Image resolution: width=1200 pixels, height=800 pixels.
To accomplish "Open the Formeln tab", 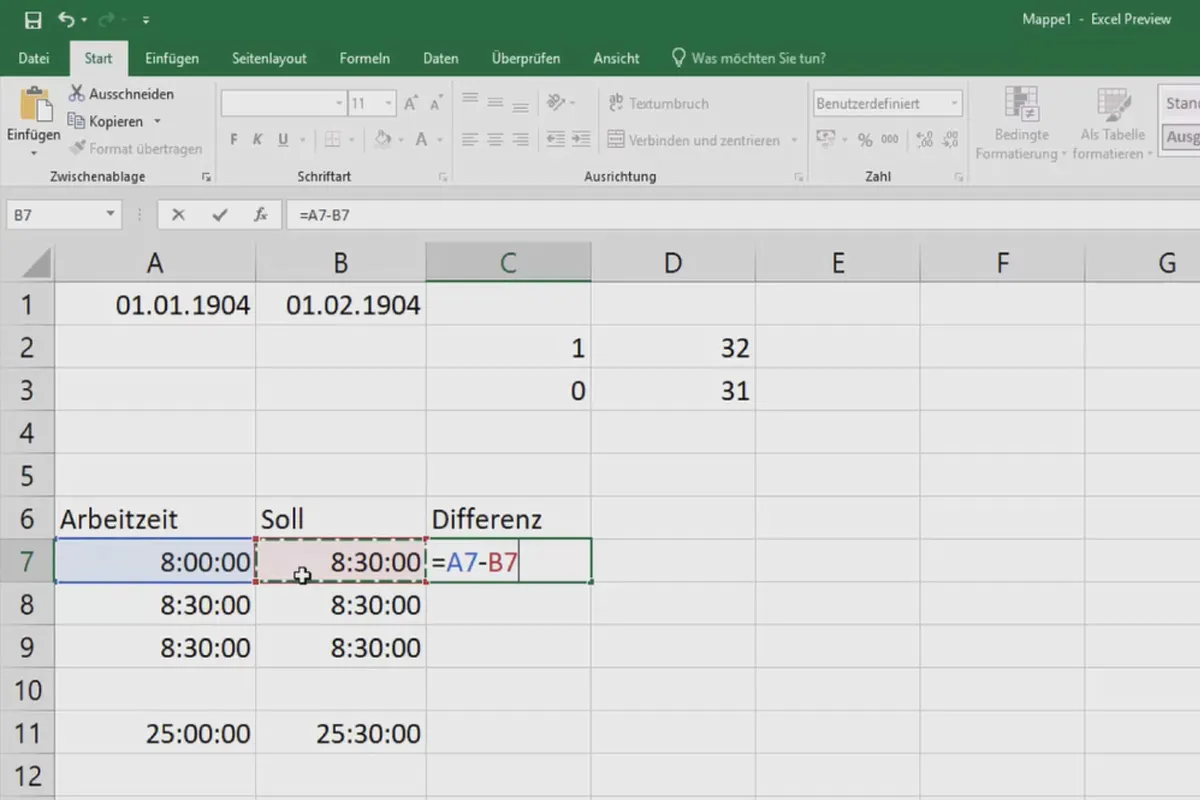I will [x=365, y=58].
